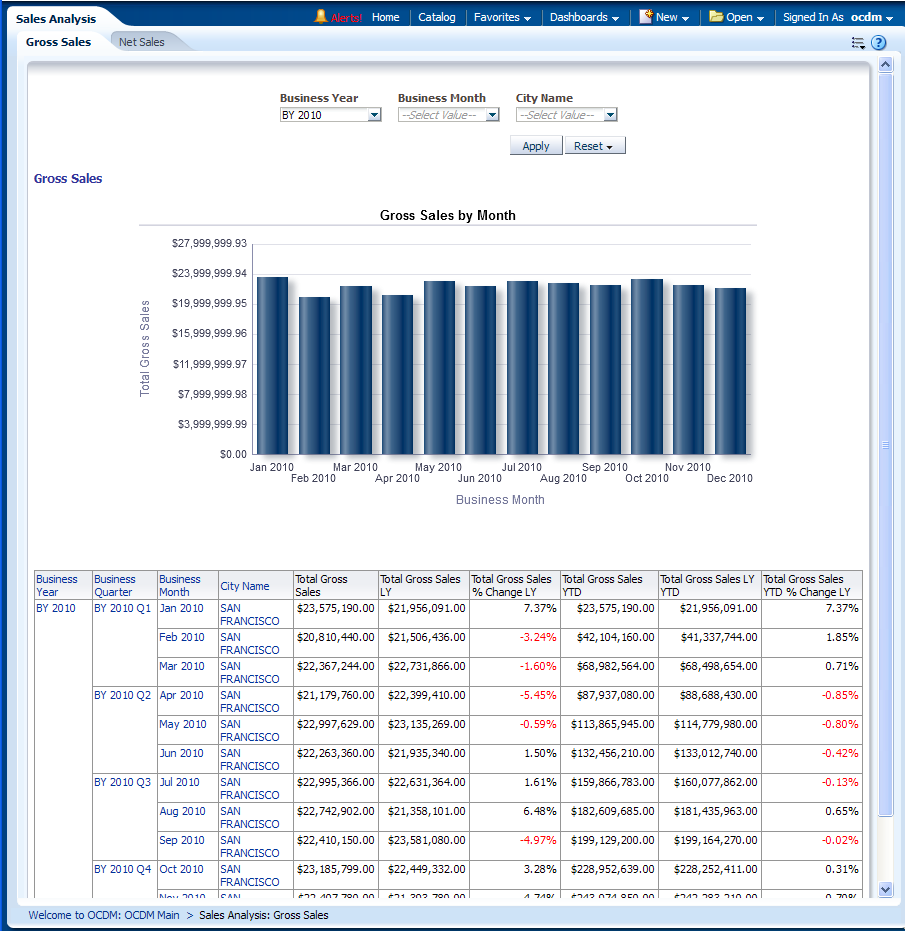The image size is (905, 931).
Task: Open the BY 2010 Q2 quarter link
Action: [x=123, y=695]
